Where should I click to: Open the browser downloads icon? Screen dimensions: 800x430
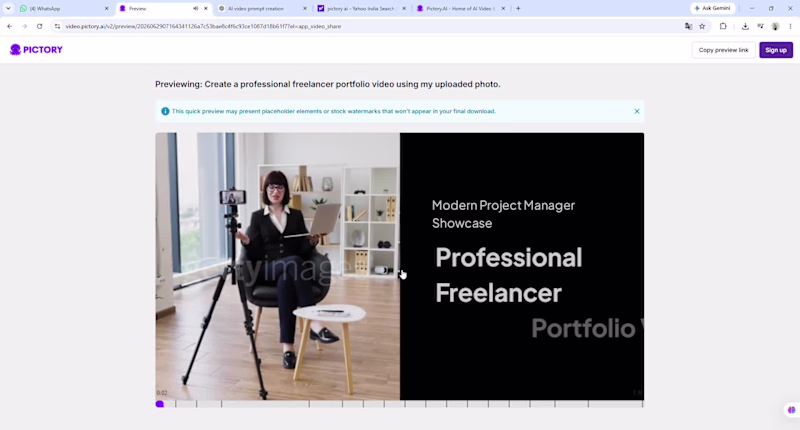(x=745, y=26)
